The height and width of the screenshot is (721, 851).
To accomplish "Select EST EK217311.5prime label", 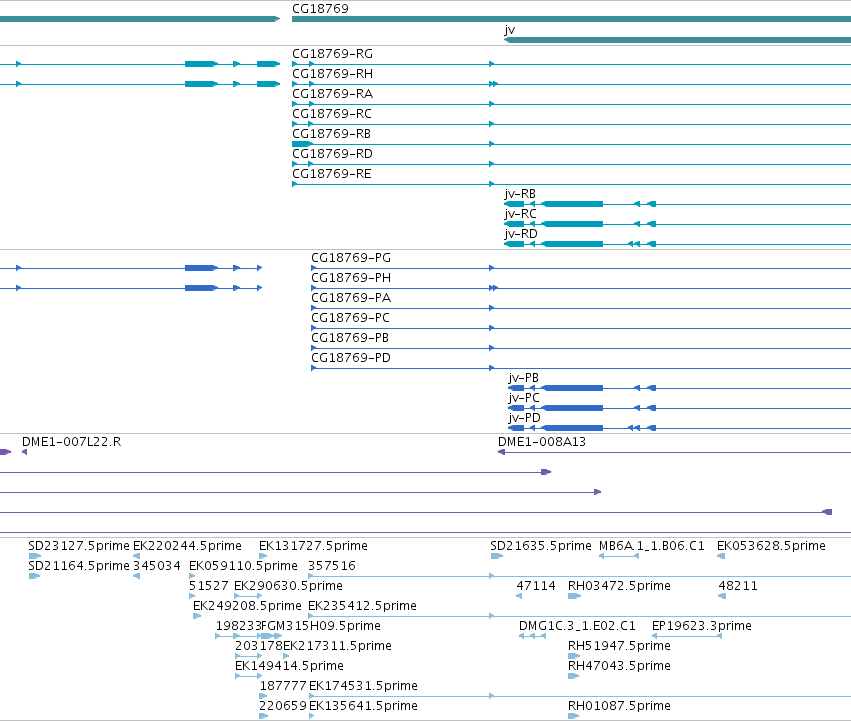I will click(x=337, y=647).
